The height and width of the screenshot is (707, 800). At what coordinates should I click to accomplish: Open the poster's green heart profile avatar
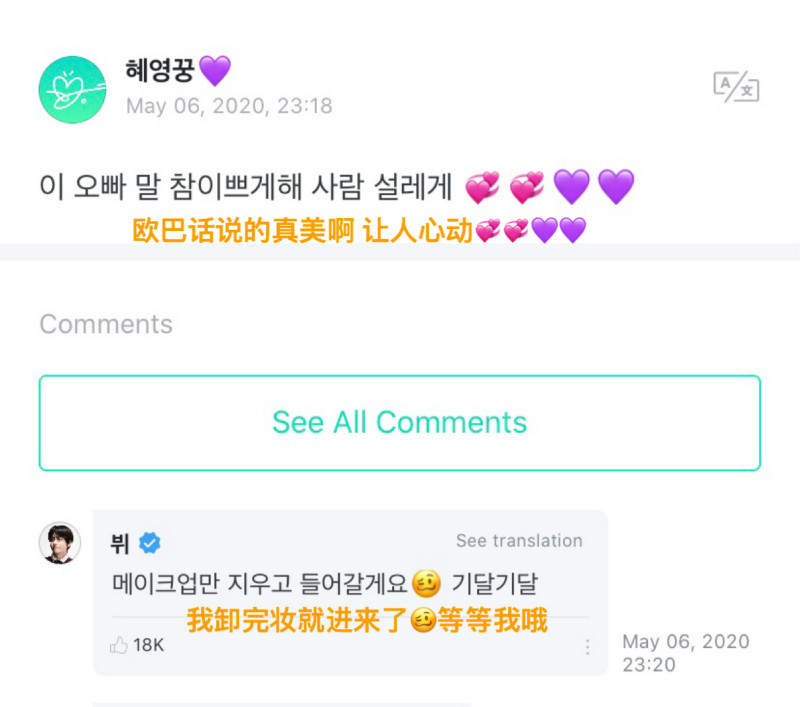tap(72, 89)
